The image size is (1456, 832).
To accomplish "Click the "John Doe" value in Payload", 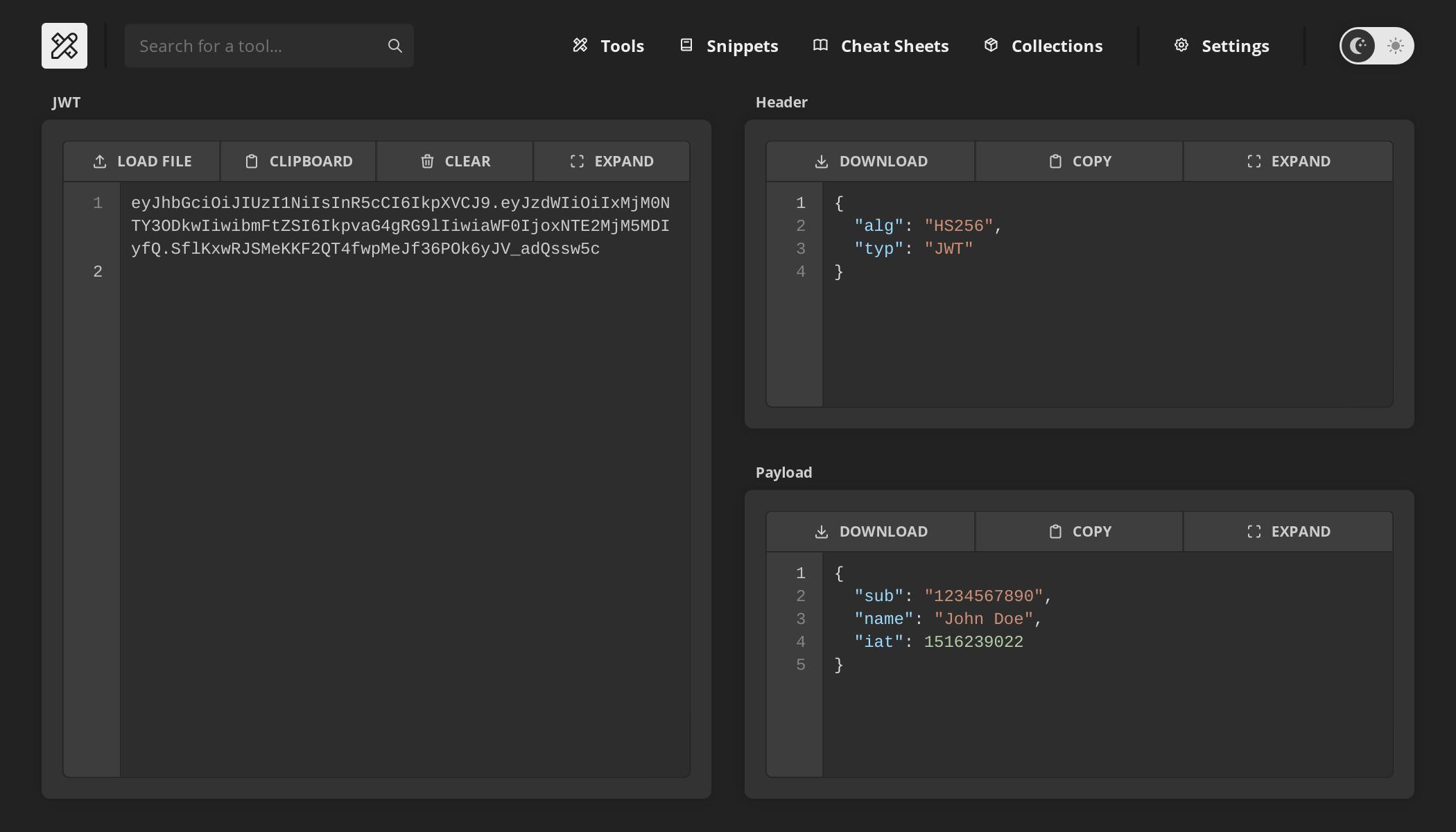I will pyautogui.click(x=984, y=619).
